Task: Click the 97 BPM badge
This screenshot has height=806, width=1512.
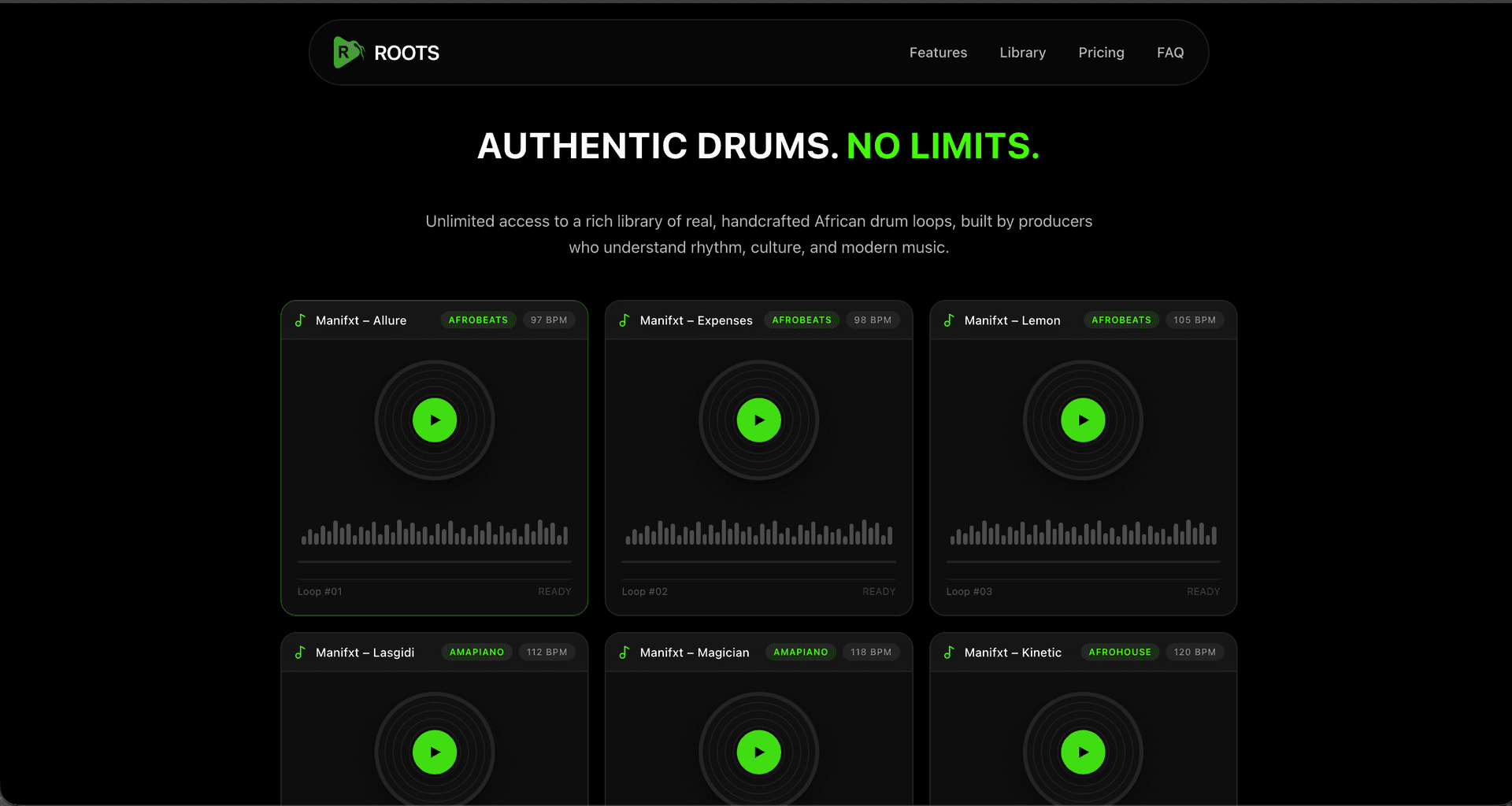Action: click(549, 320)
